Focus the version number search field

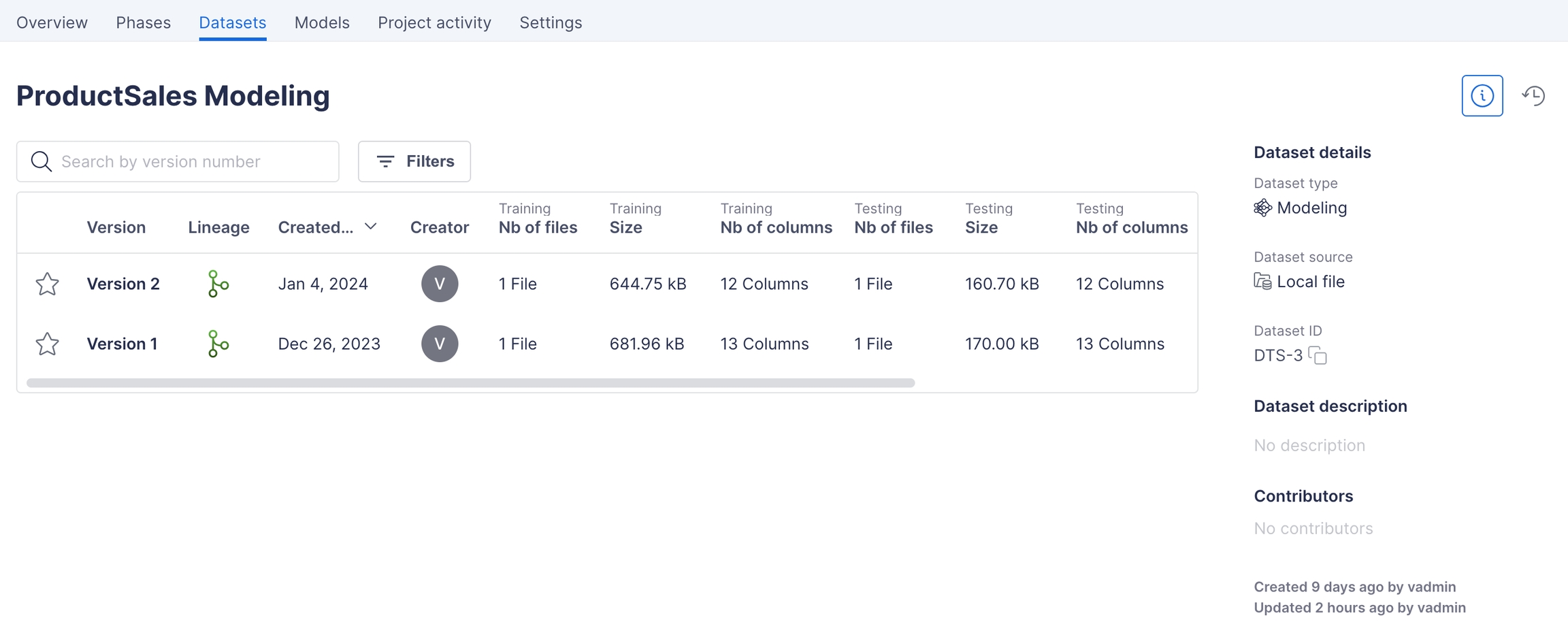coord(194,161)
